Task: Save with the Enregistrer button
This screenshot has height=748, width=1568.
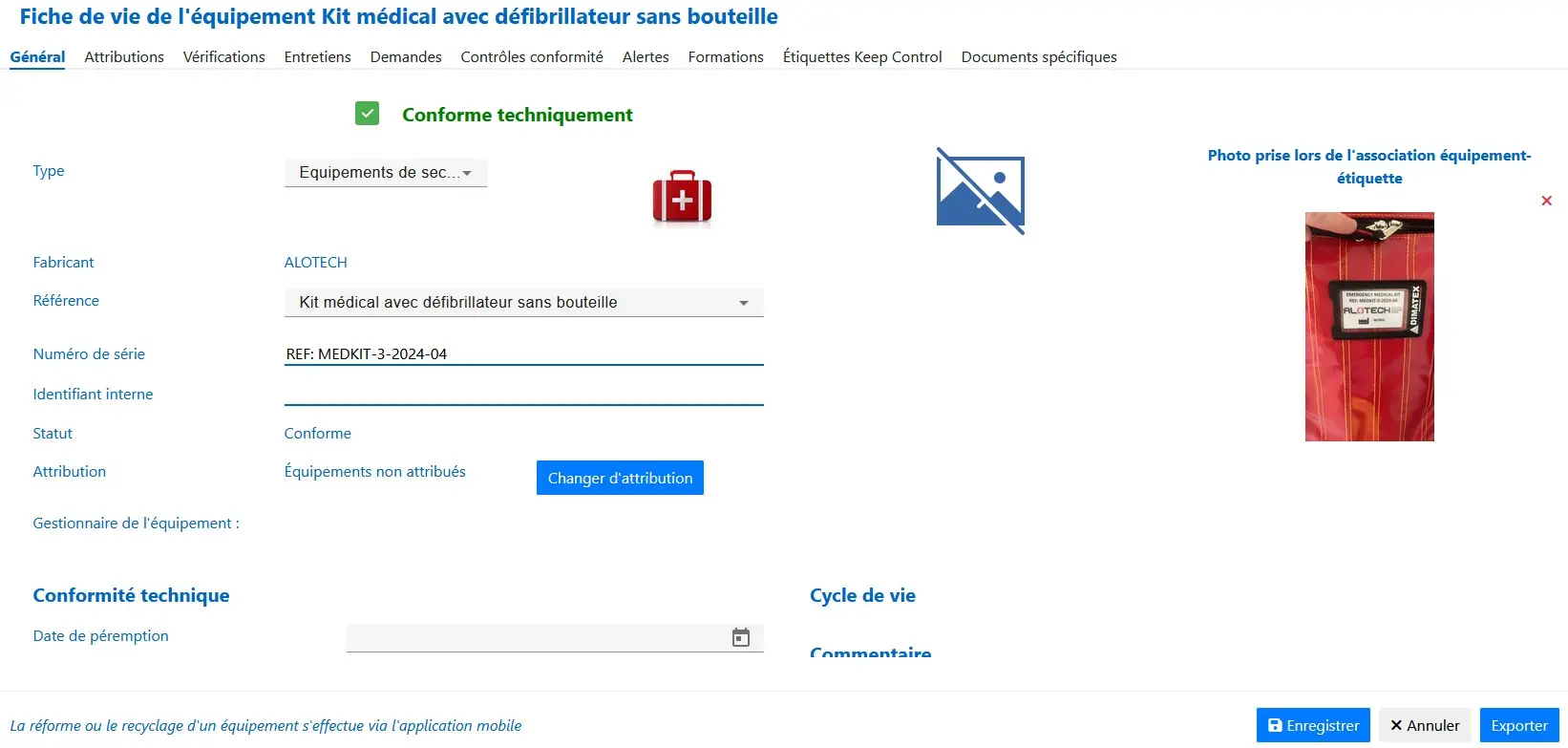Action: 1313,725
